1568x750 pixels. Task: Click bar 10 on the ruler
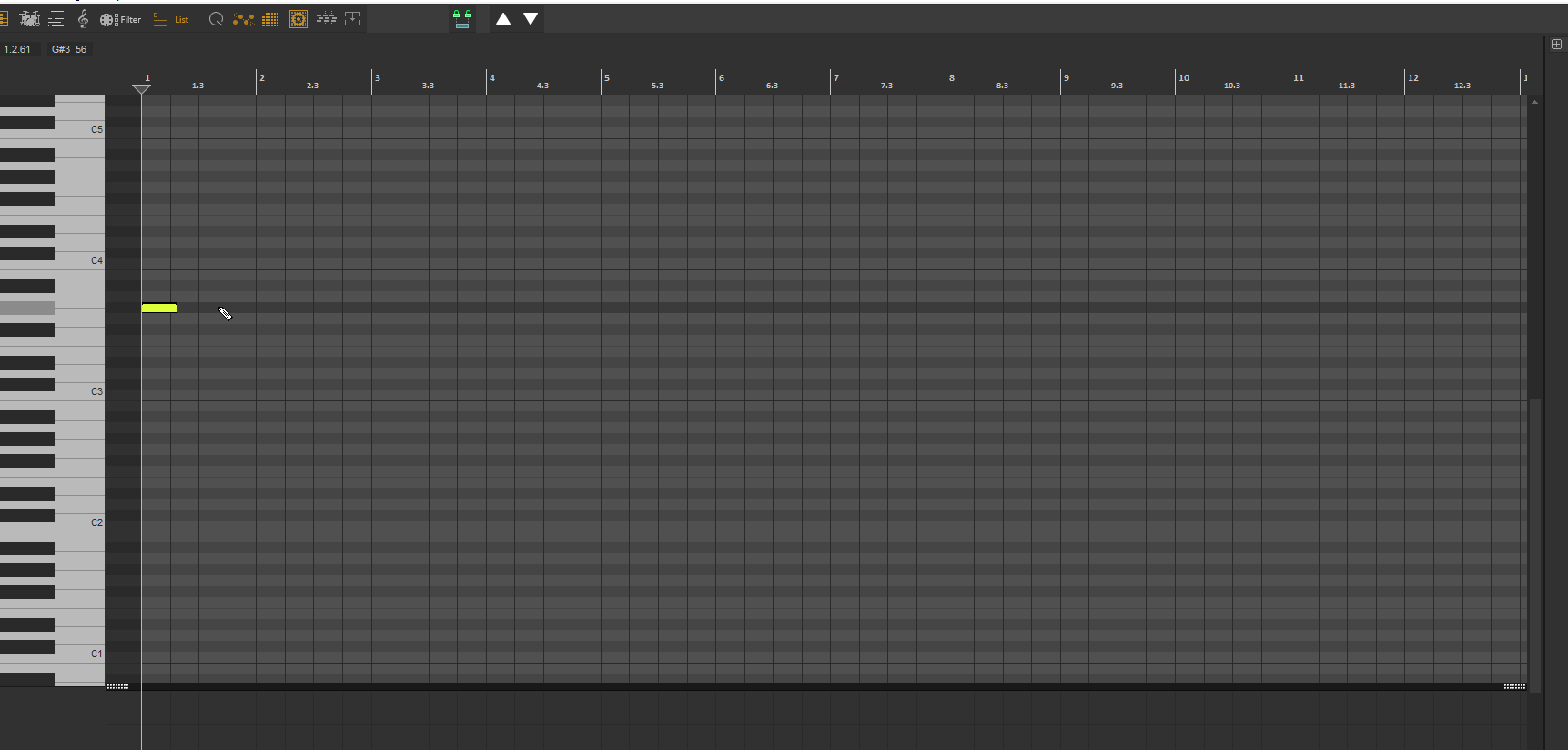1183,78
